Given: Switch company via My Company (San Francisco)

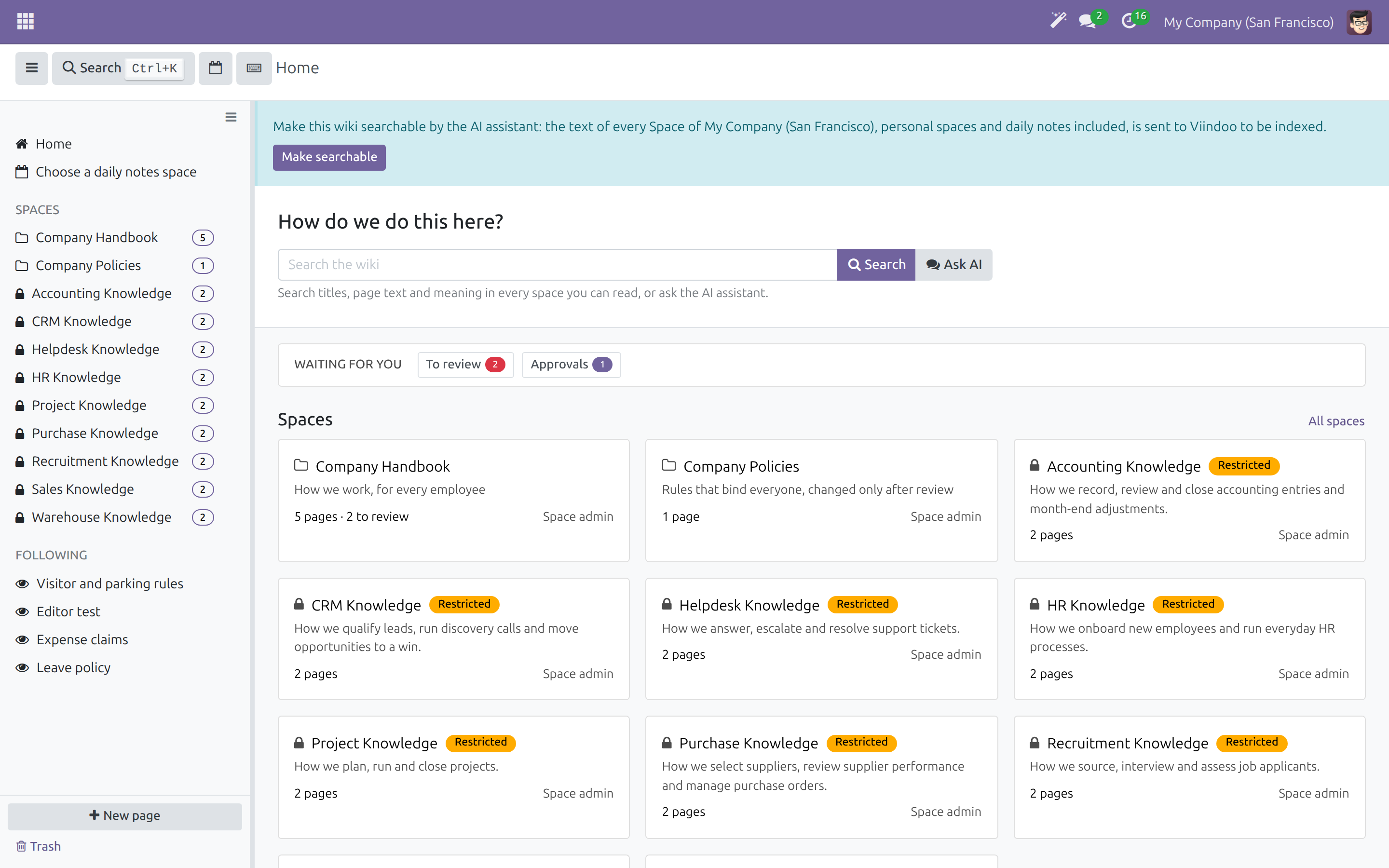Looking at the screenshot, I should point(1248,22).
